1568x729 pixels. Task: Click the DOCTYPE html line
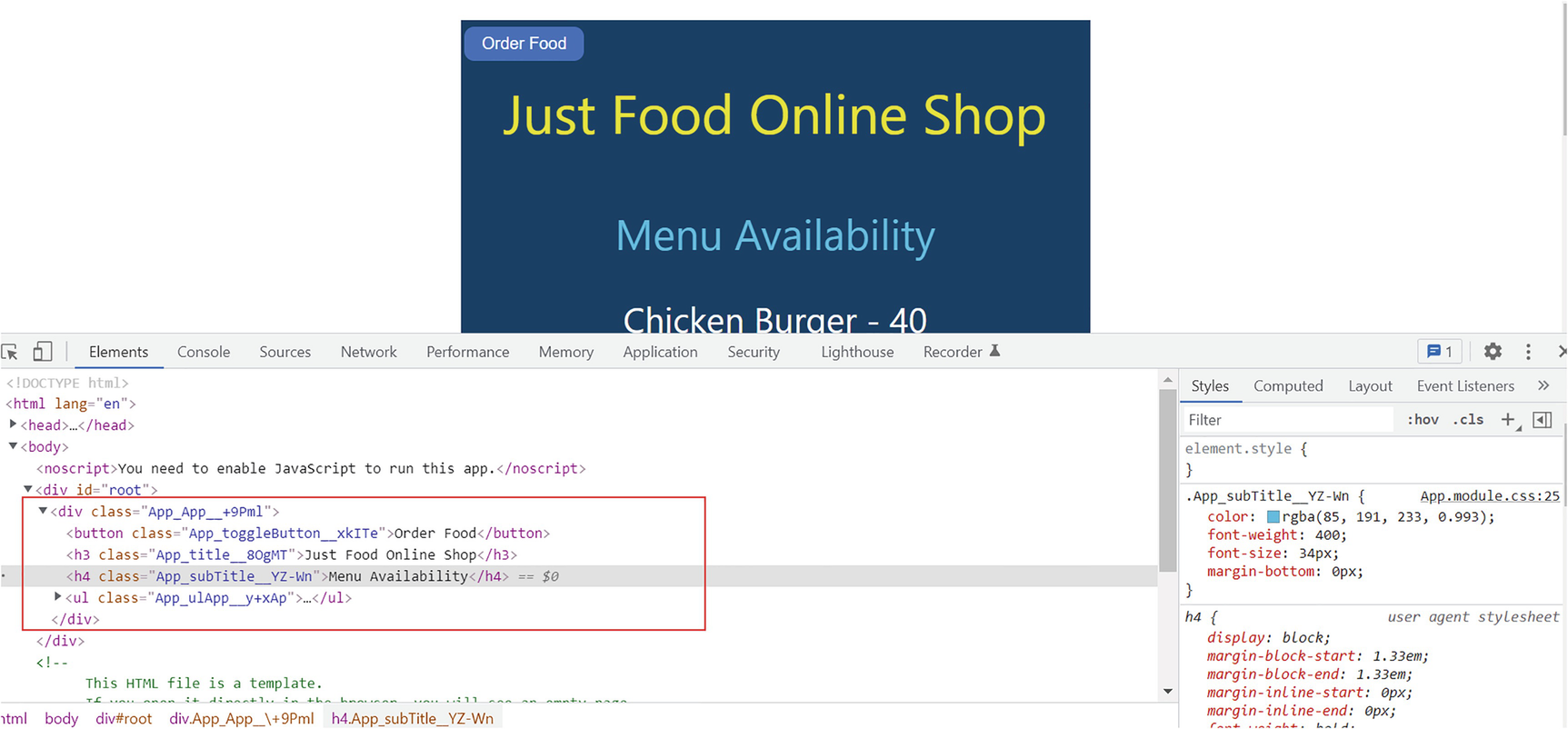(x=67, y=383)
